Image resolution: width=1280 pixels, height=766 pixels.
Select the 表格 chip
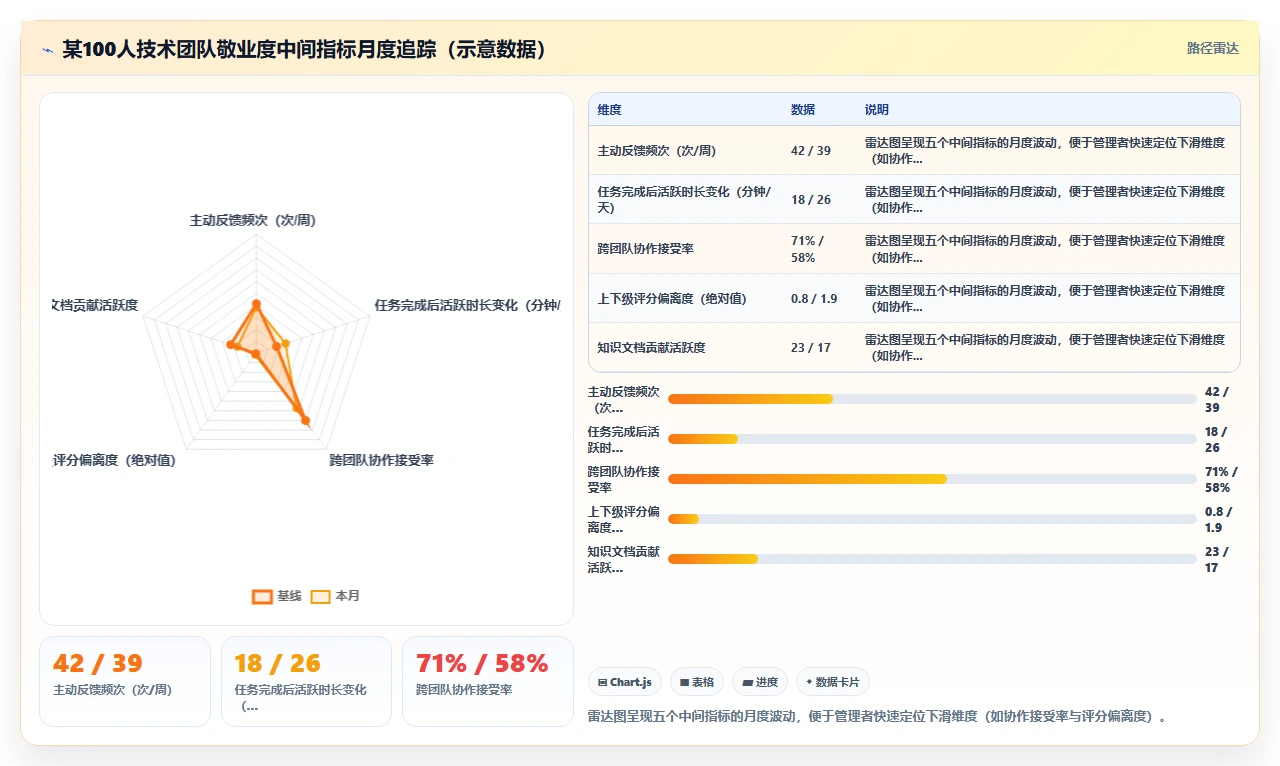click(697, 682)
